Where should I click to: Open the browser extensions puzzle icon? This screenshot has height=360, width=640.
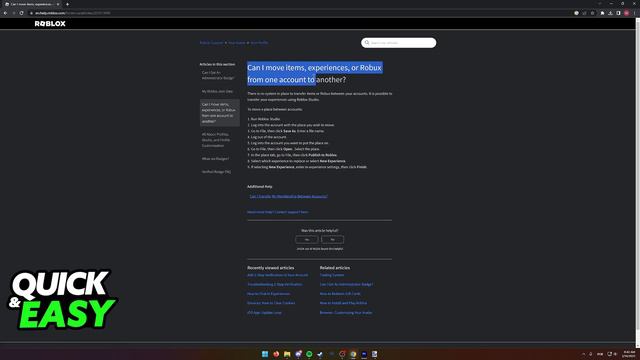coord(602,13)
